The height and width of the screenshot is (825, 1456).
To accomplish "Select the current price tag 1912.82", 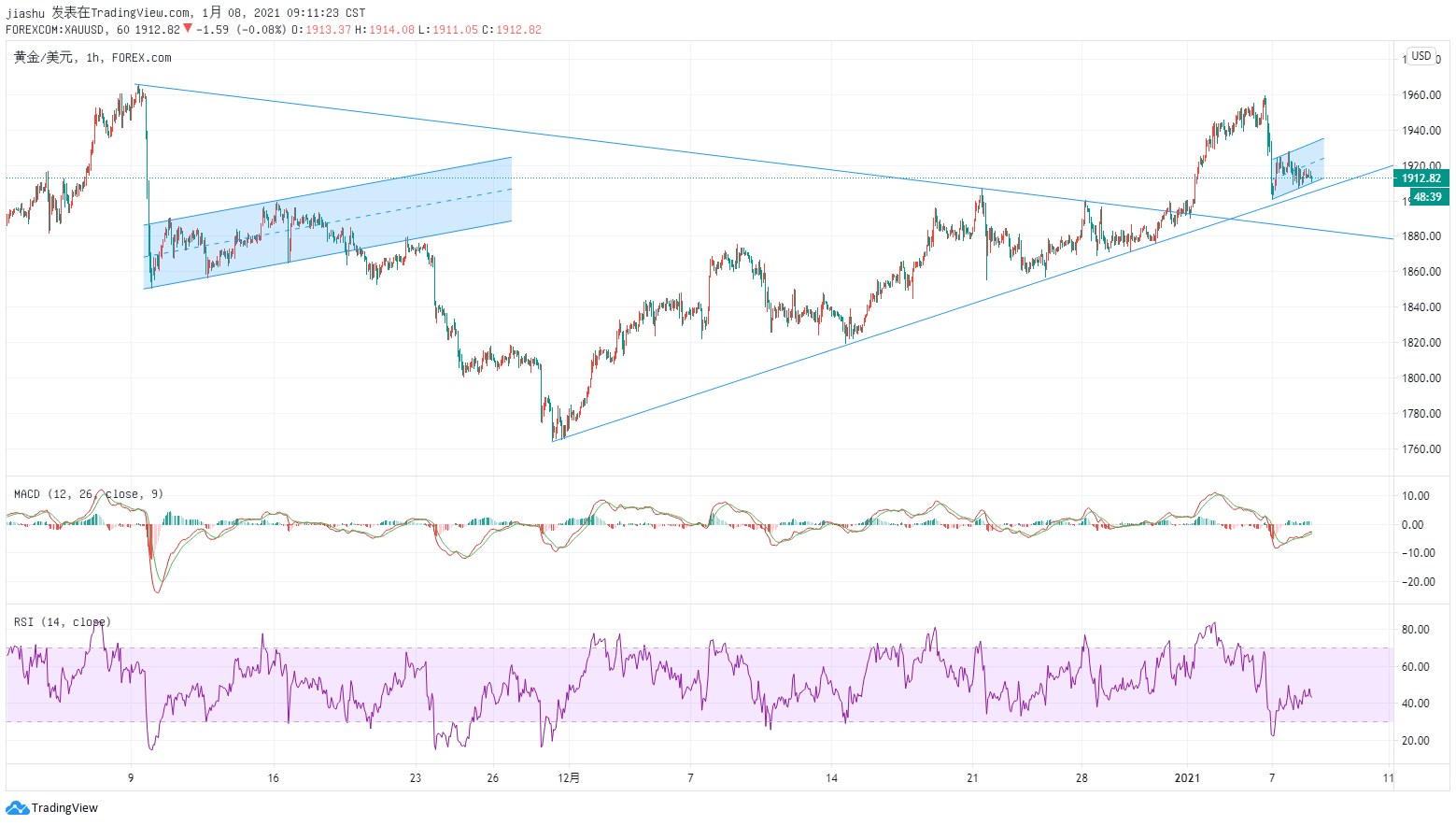I will [1421, 178].
